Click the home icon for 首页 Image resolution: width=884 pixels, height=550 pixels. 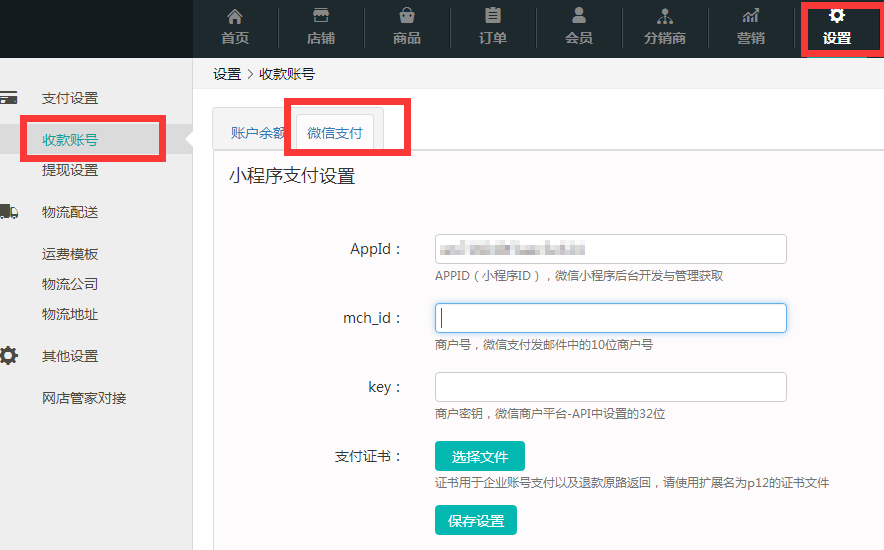pyautogui.click(x=235, y=17)
